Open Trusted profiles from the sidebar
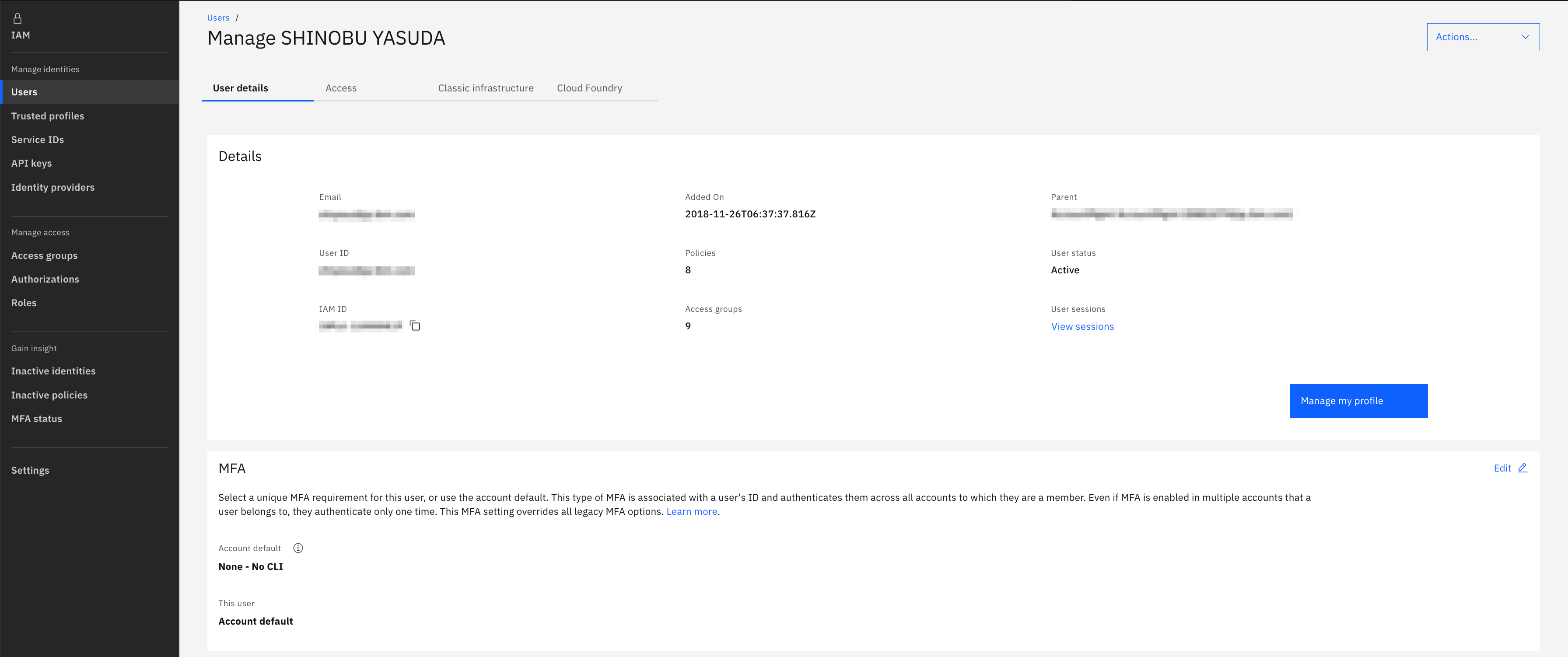The height and width of the screenshot is (657, 1568). click(48, 115)
